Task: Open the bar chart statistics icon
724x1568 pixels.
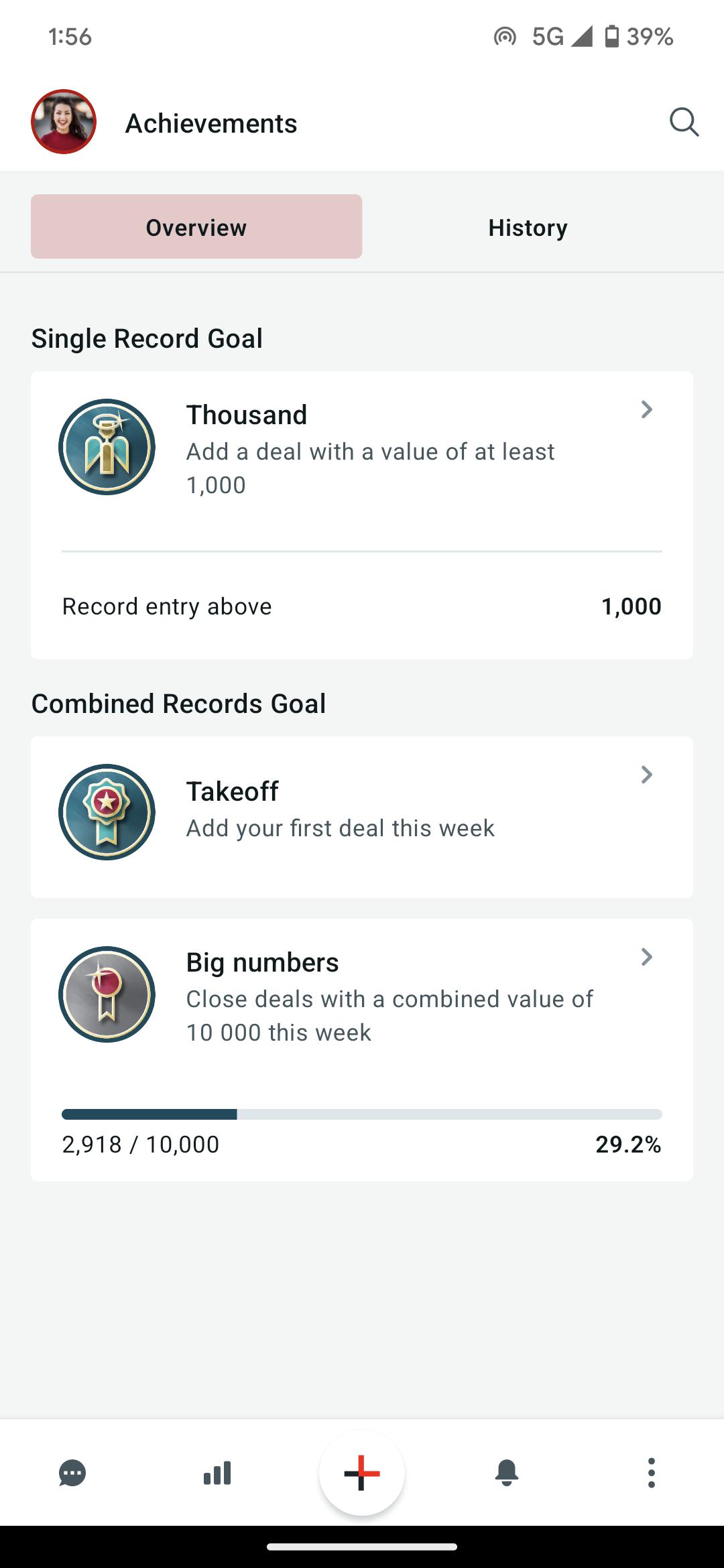Action: click(x=217, y=1473)
